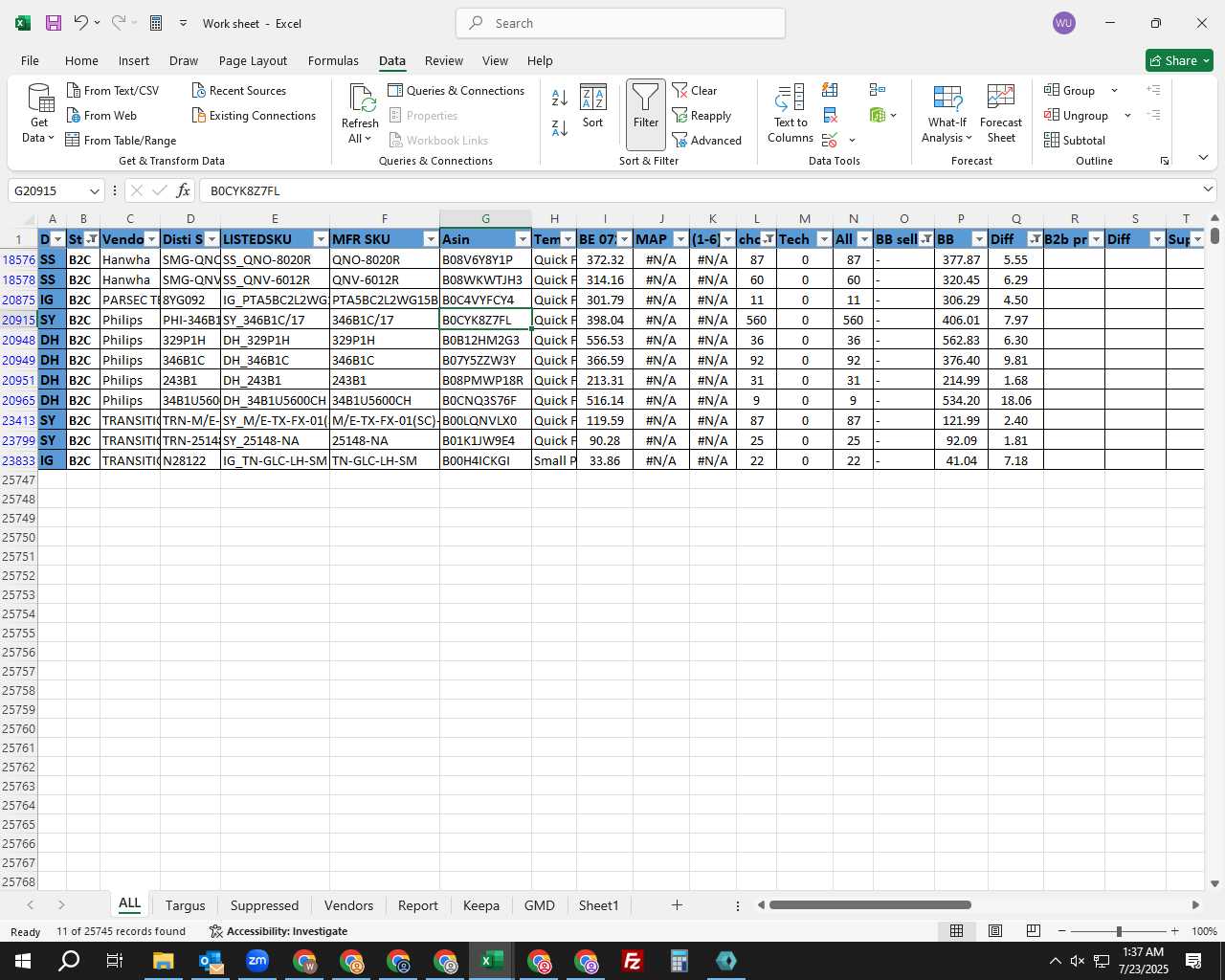Click the Search box

(x=620, y=23)
